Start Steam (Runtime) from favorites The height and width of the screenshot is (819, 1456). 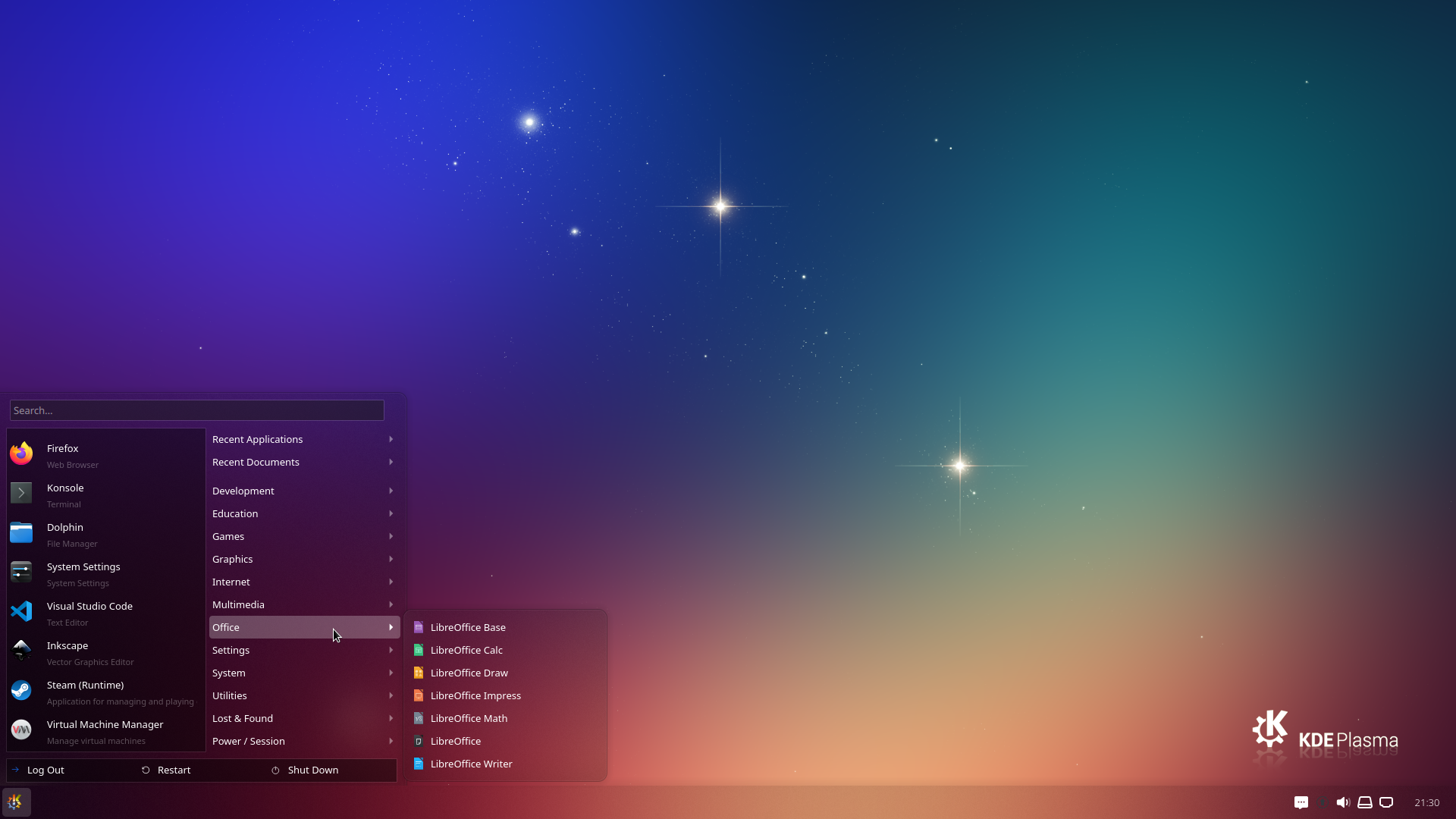pos(106,692)
